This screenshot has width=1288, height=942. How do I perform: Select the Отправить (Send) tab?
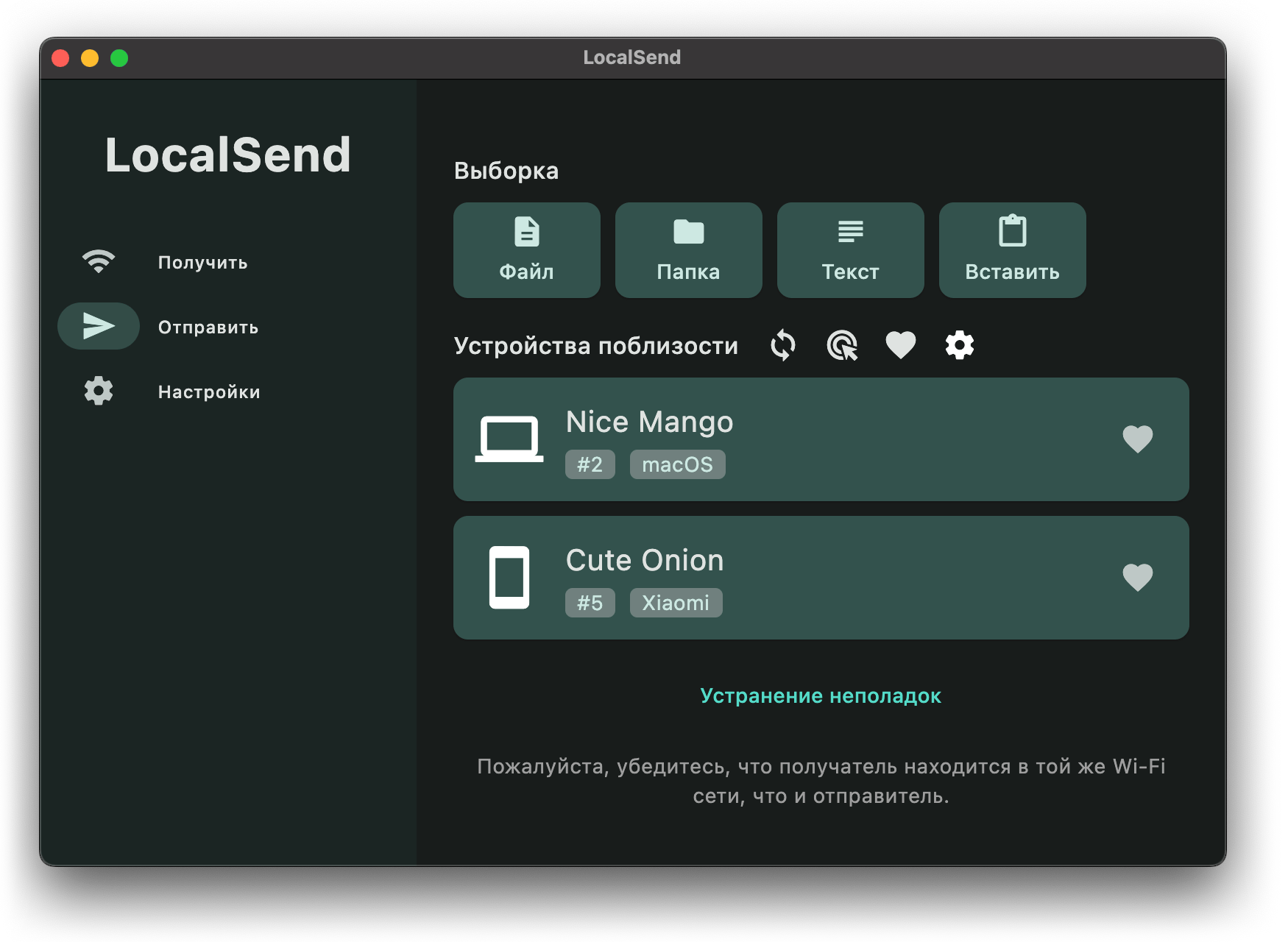(208, 327)
